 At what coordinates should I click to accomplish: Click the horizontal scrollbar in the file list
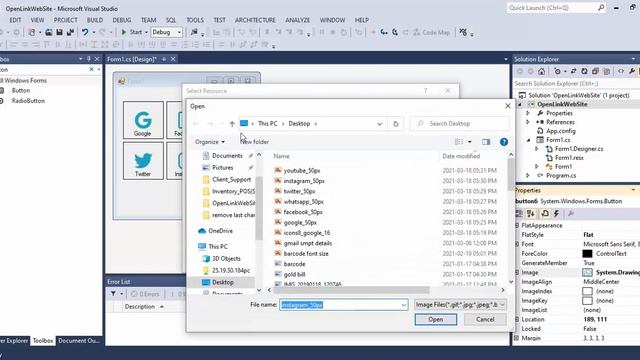pyautogui.click(x=351, y=290)
